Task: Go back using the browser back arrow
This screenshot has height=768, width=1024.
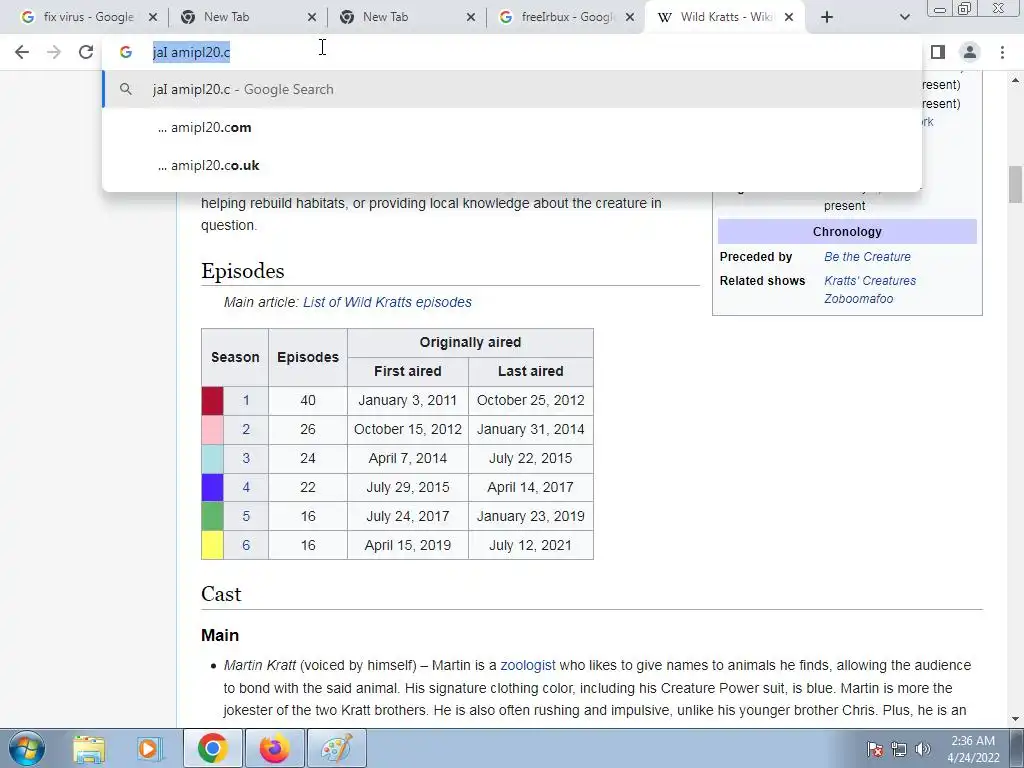Action: tap(22, 52)
